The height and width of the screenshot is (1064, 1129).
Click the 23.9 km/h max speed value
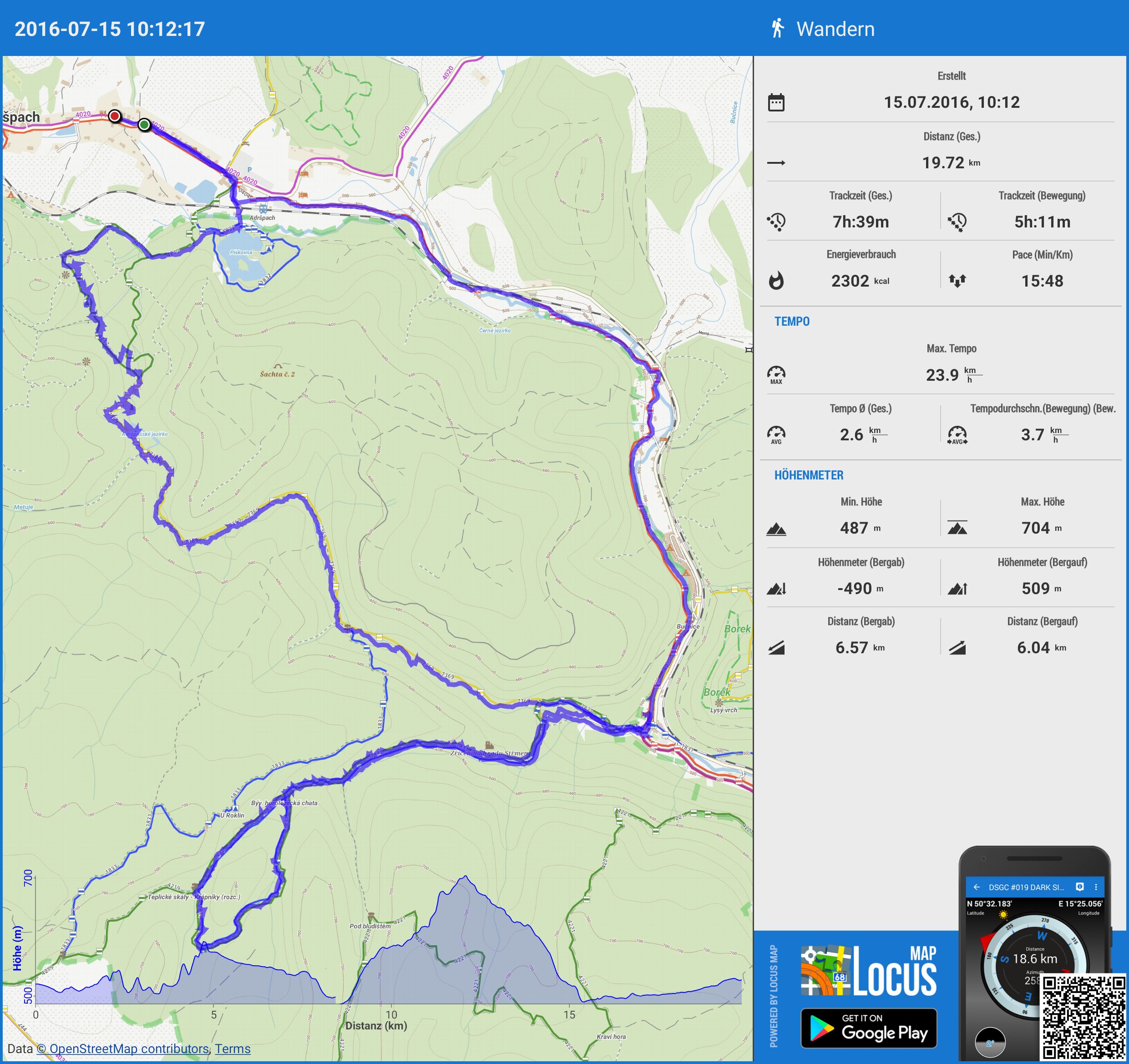tap(953, 375)
